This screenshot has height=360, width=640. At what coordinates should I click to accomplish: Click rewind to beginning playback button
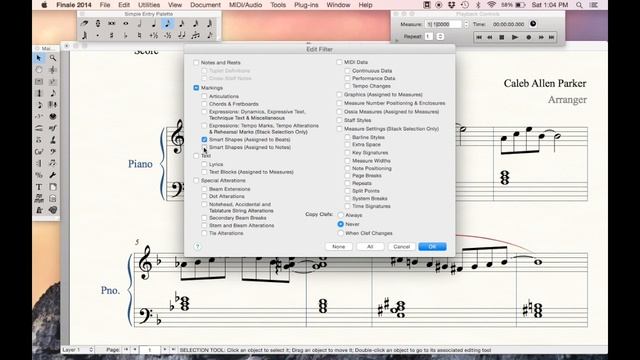point(479,37)
